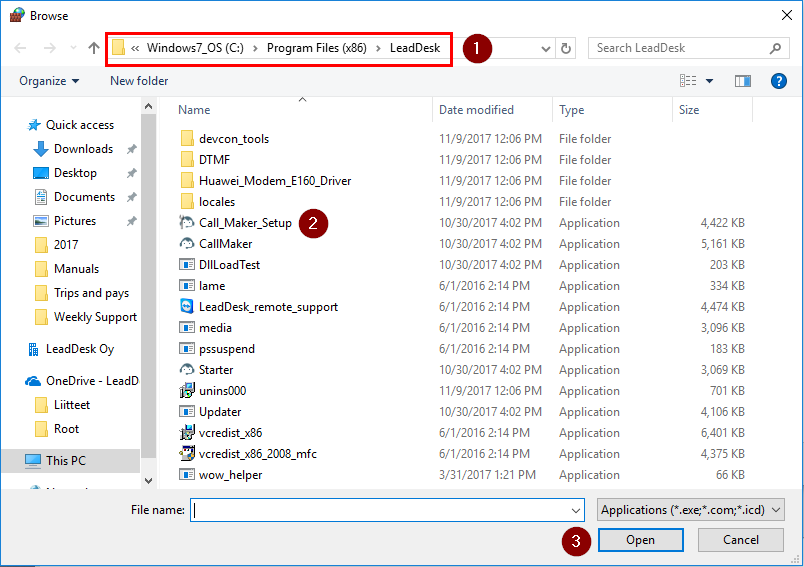Sort by Date modified column
This screenshot has width=804, height=567.
[476, 110]
